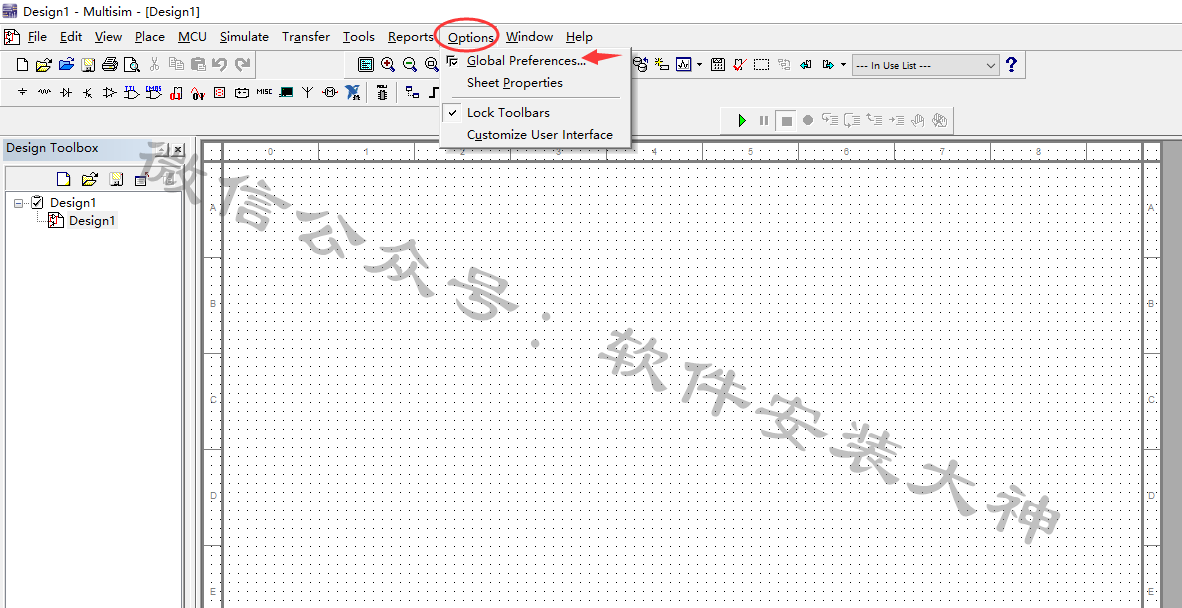The width and height of the screenshot is (1182, 608).
Task: Close the Design Toolbox panel
Action: pos(178,149)
